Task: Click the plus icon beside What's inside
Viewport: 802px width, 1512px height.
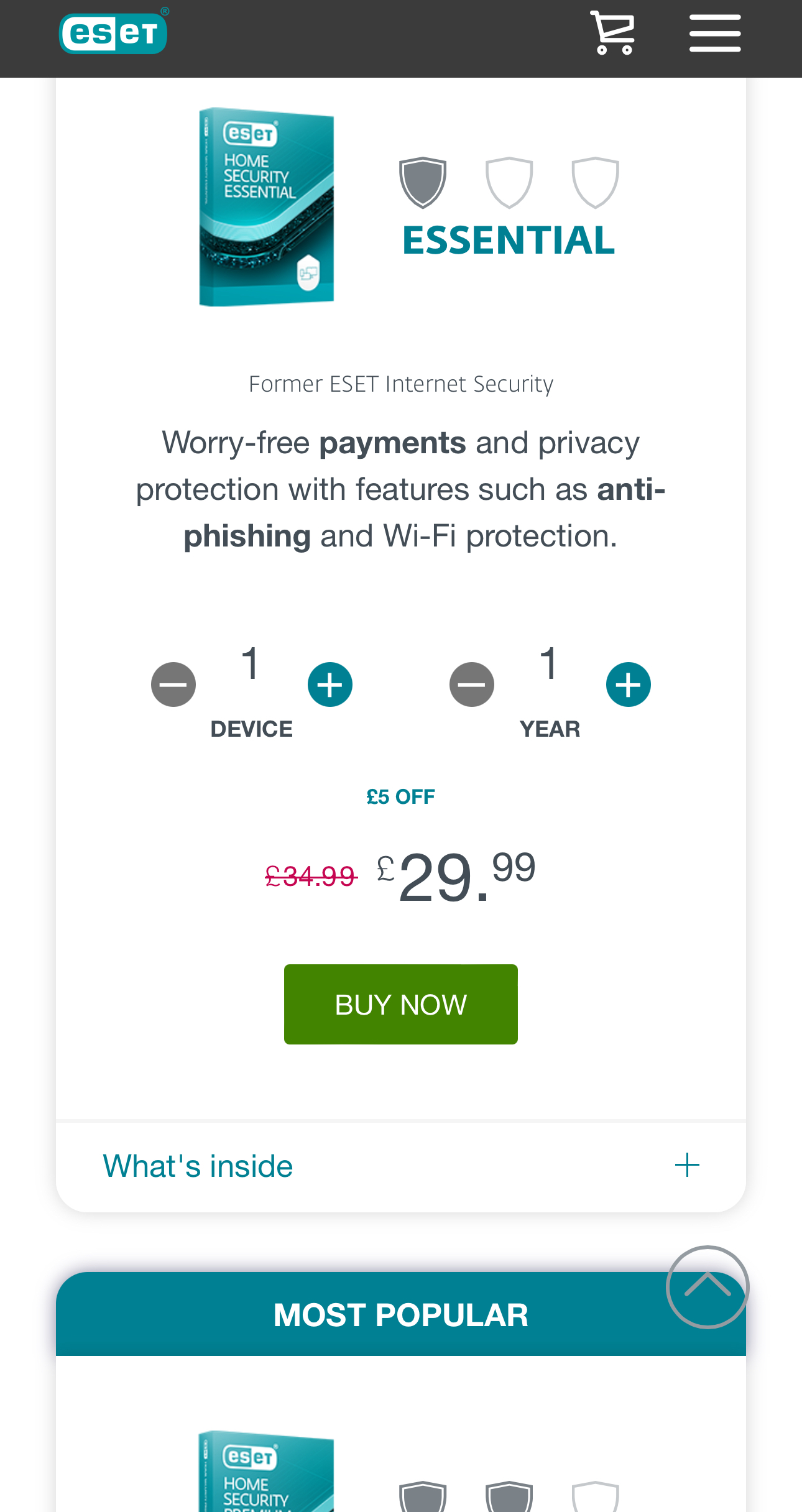Action: click(x=687, y=1165)
